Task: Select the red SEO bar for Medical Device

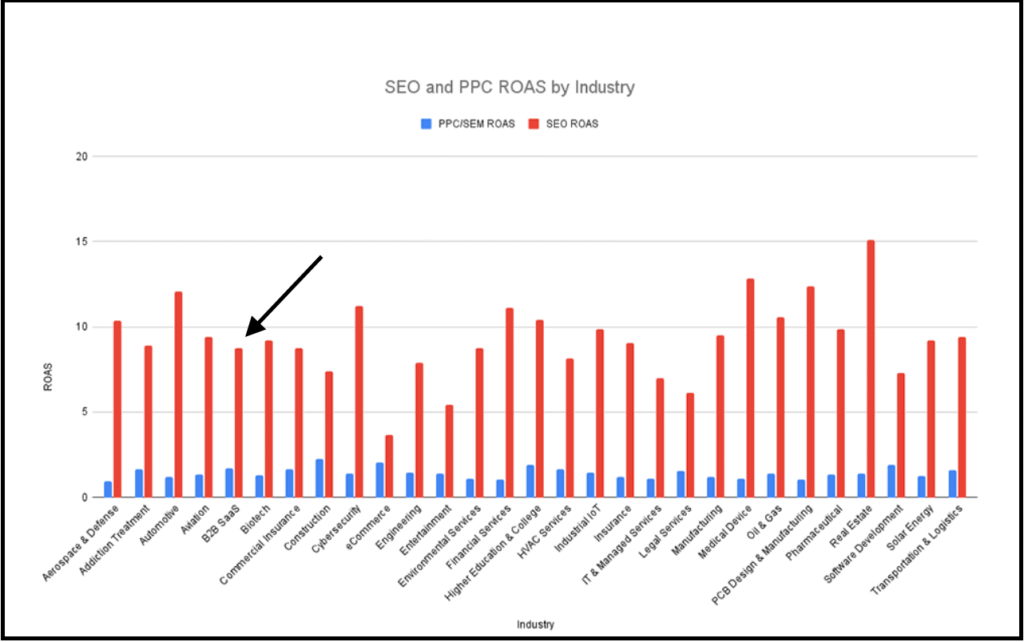Action: 750,388
